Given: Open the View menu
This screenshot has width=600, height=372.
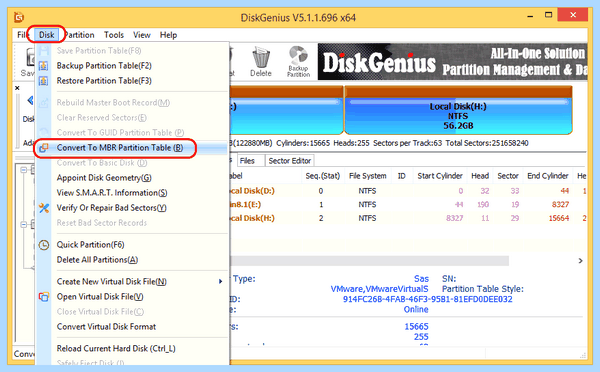Looking at the screenshot, I should [142, 35].
